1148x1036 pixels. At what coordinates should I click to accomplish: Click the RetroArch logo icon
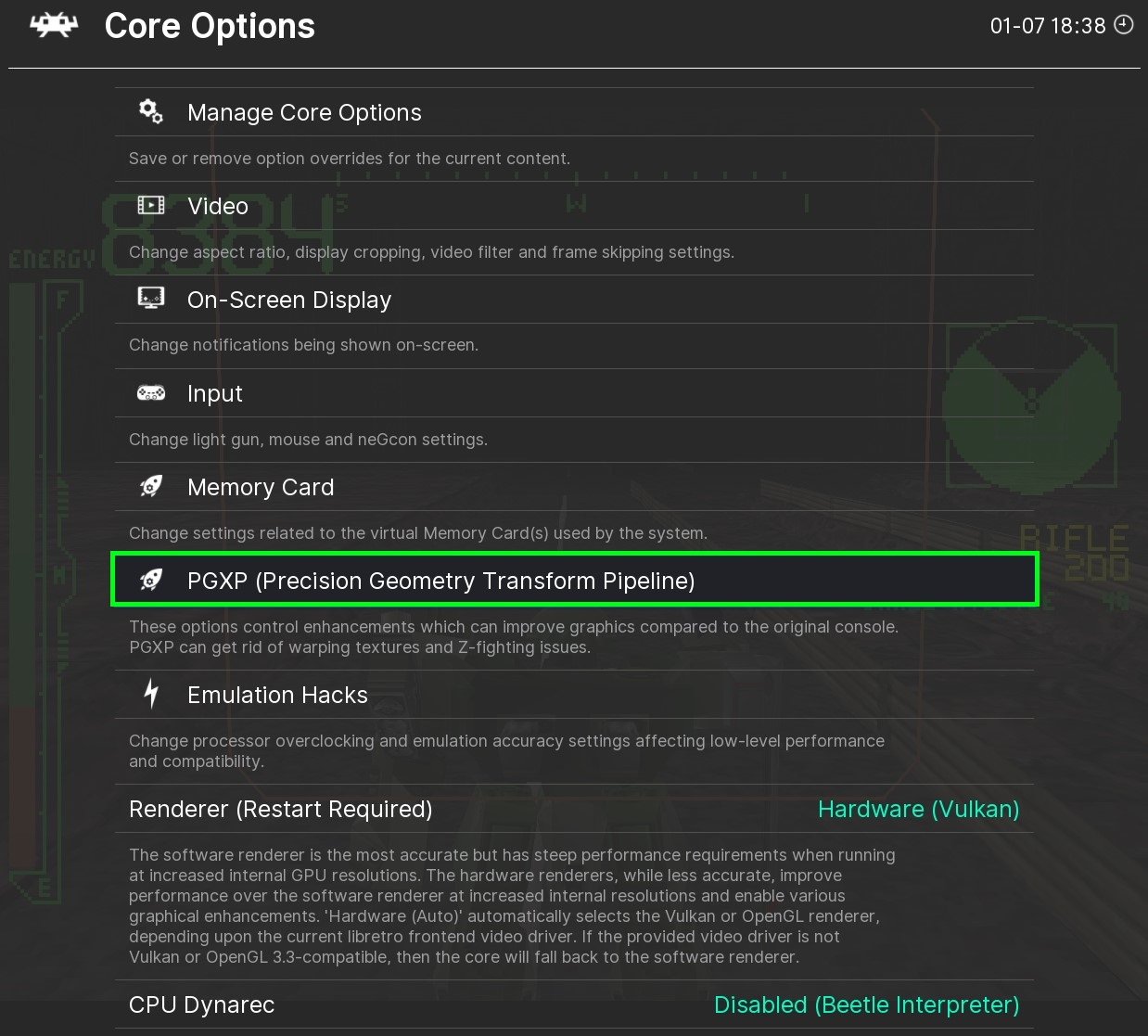tap(54, 26)
